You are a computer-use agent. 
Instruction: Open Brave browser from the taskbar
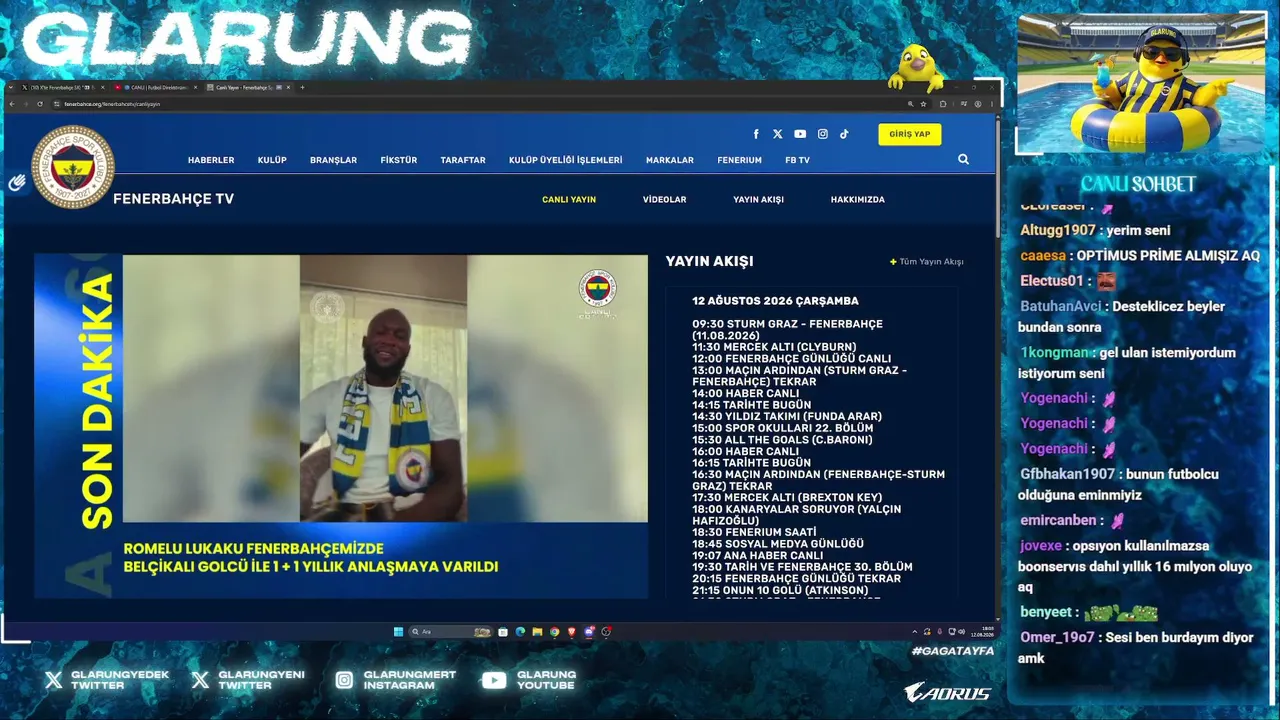tap(572, 632)
